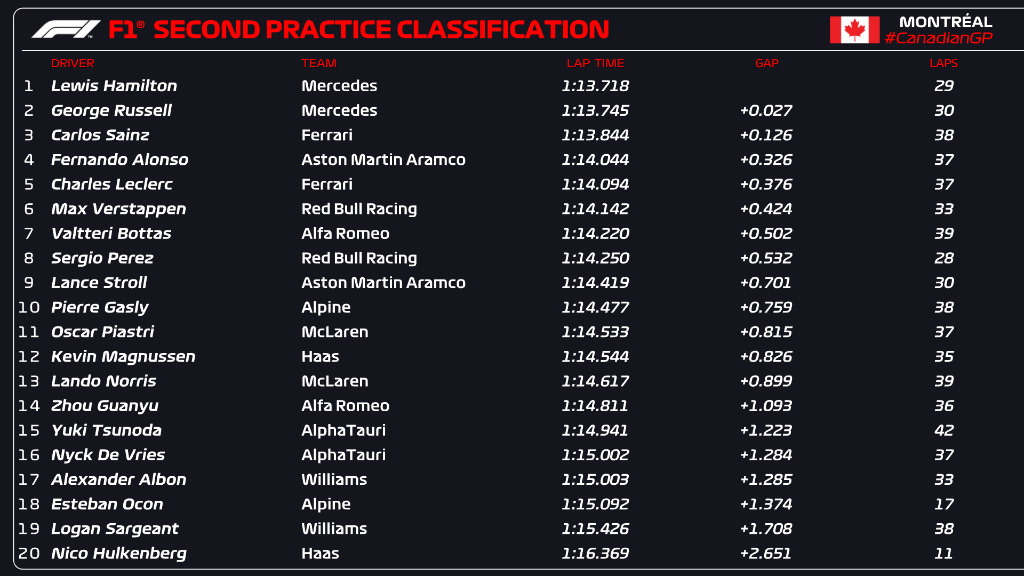Open Nico Hulkenberg's row entry
The image size is (1024, 576).
coord(118,553)
